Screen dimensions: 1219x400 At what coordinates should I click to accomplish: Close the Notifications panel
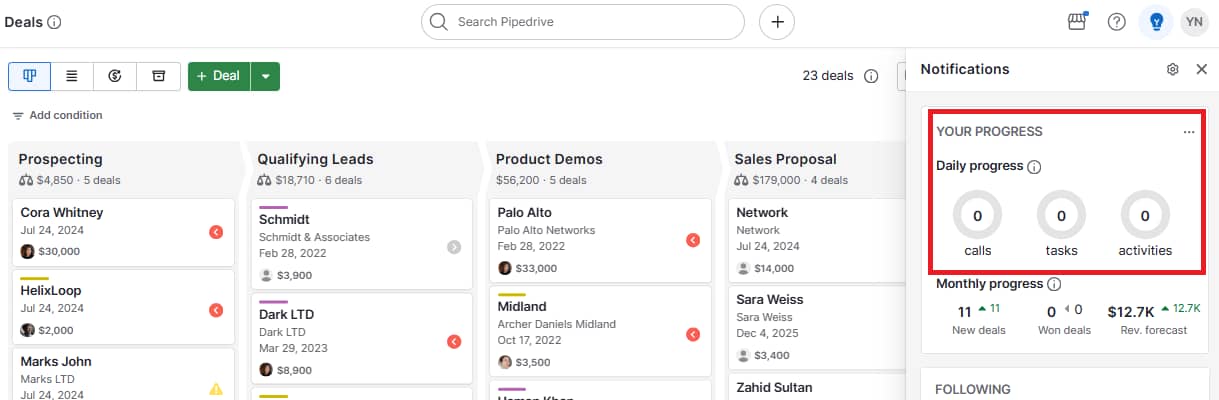pyautogui.click(x=1202, y=69)
